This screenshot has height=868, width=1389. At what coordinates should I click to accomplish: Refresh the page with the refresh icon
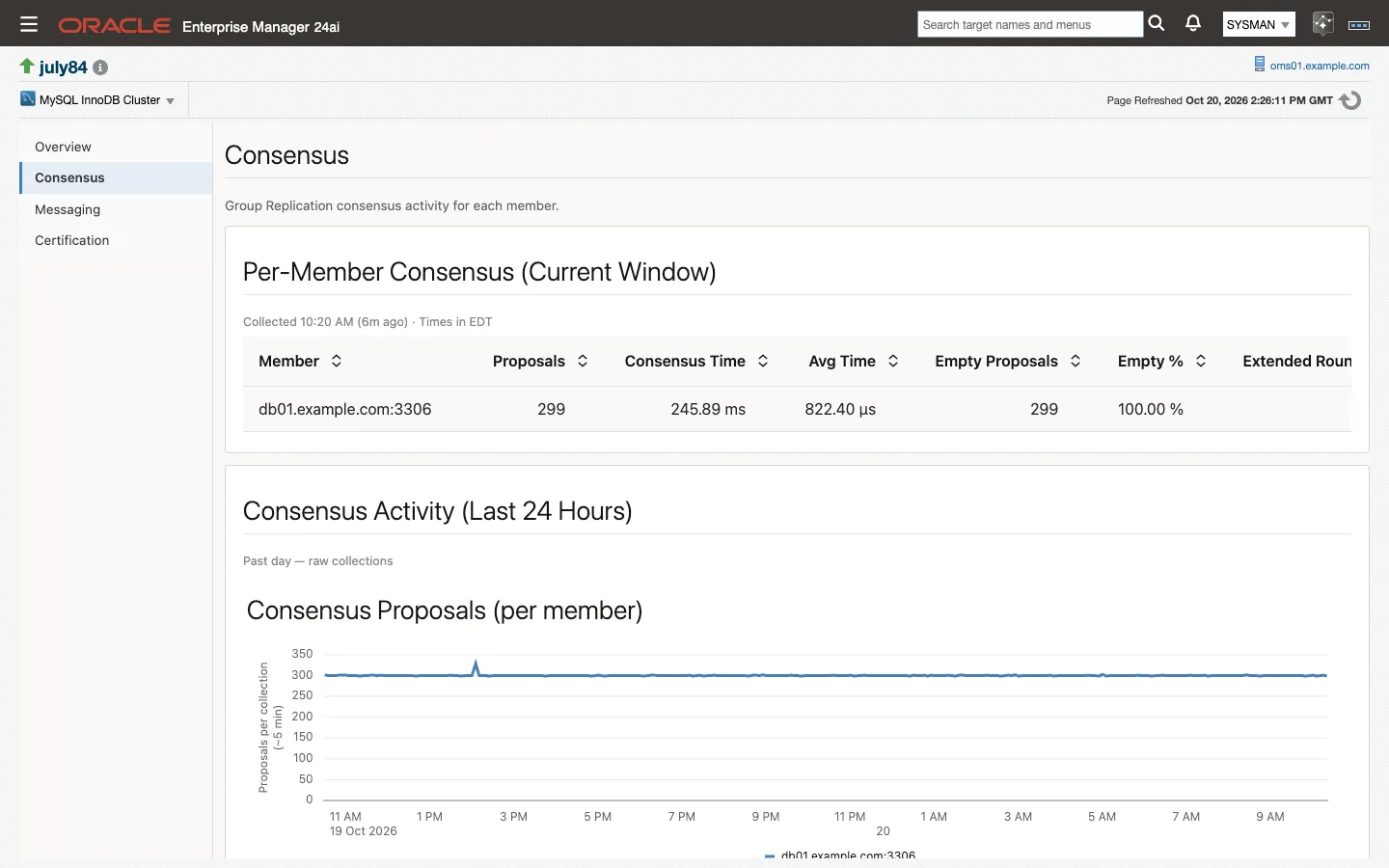coord(1350,100)
